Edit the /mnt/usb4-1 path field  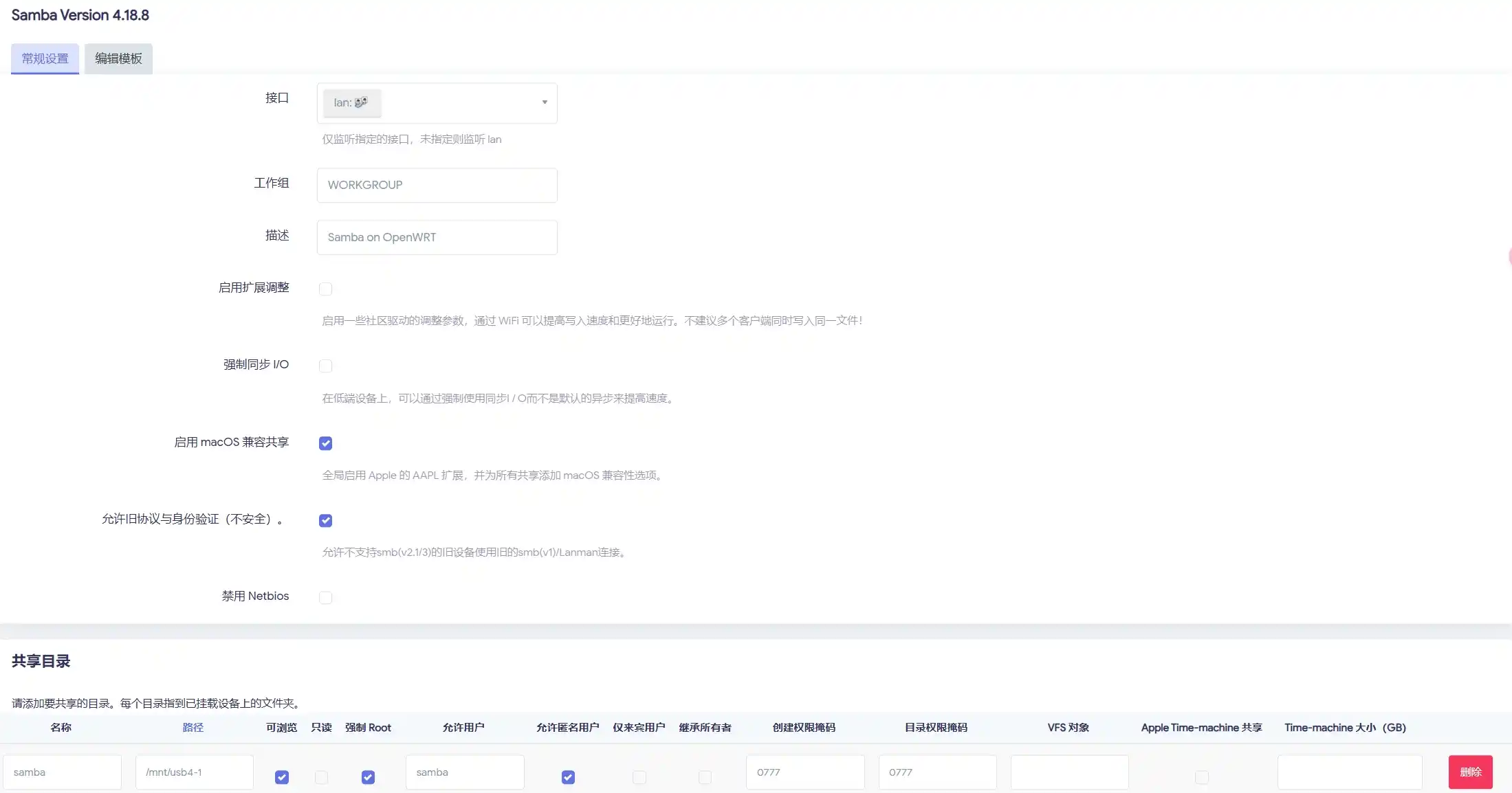(195, 772)
